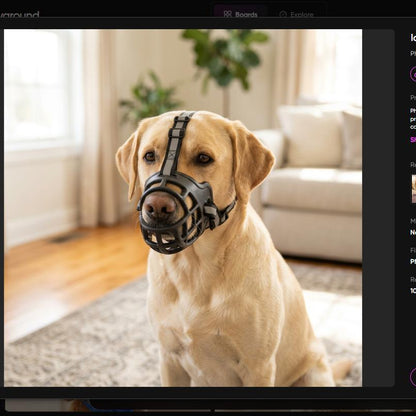Viewport: 416px width, 416px height.
Task: Click the Explore compass icon
Action: 283,14
